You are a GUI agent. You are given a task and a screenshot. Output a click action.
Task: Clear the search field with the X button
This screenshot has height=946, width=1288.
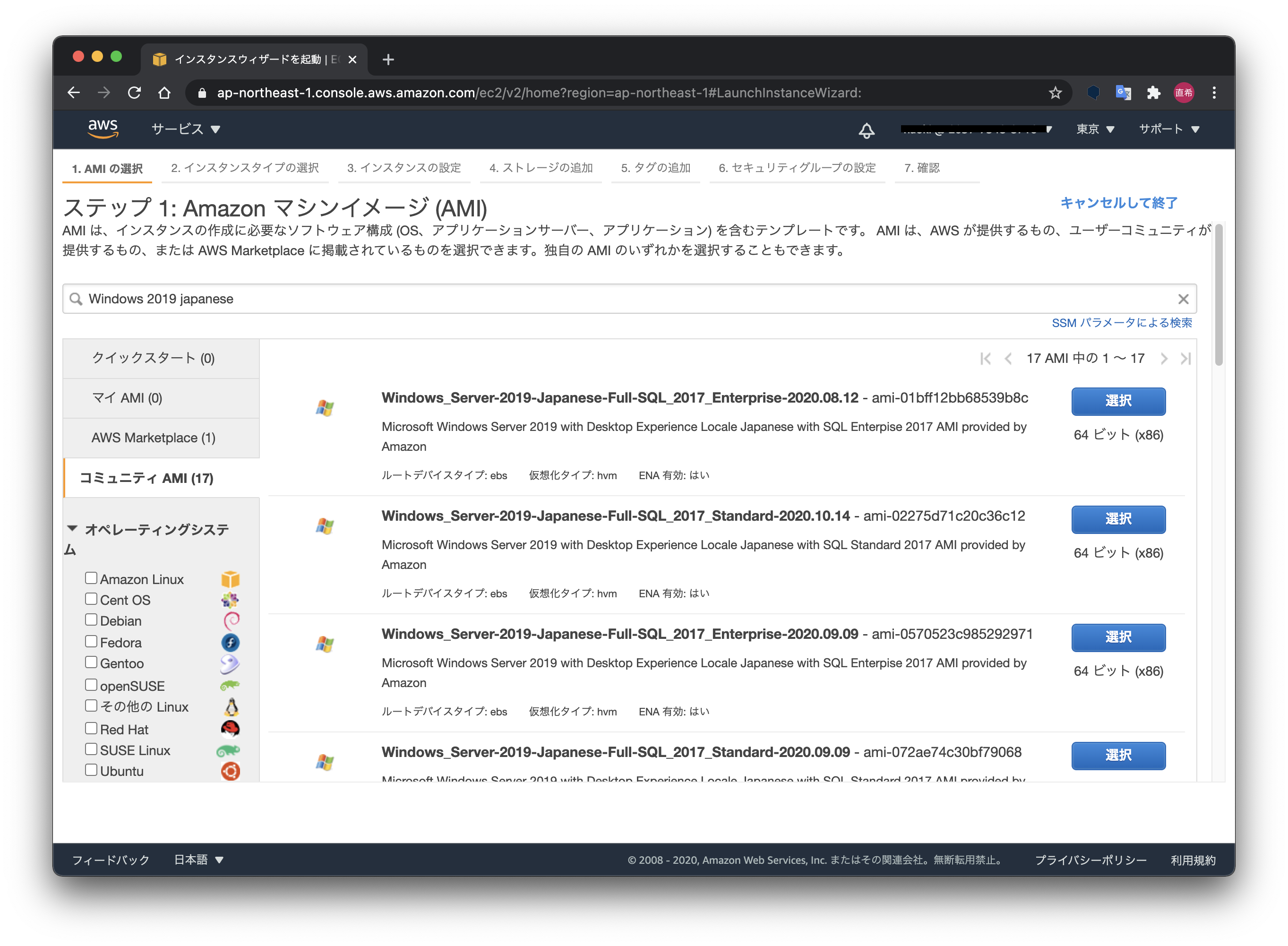coord(1183,298)
